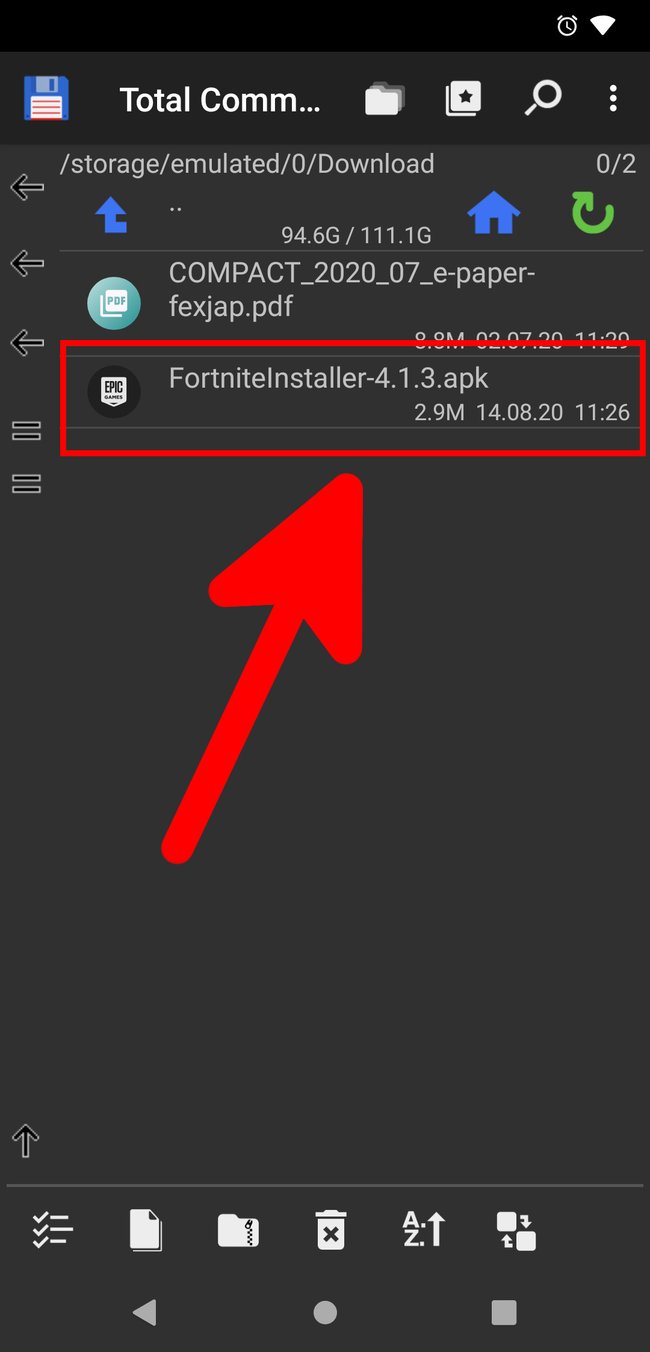Viewport: 650px width, 1352px height.
Task: Tap the floppy disk app icon
Action: pos(46,98)
